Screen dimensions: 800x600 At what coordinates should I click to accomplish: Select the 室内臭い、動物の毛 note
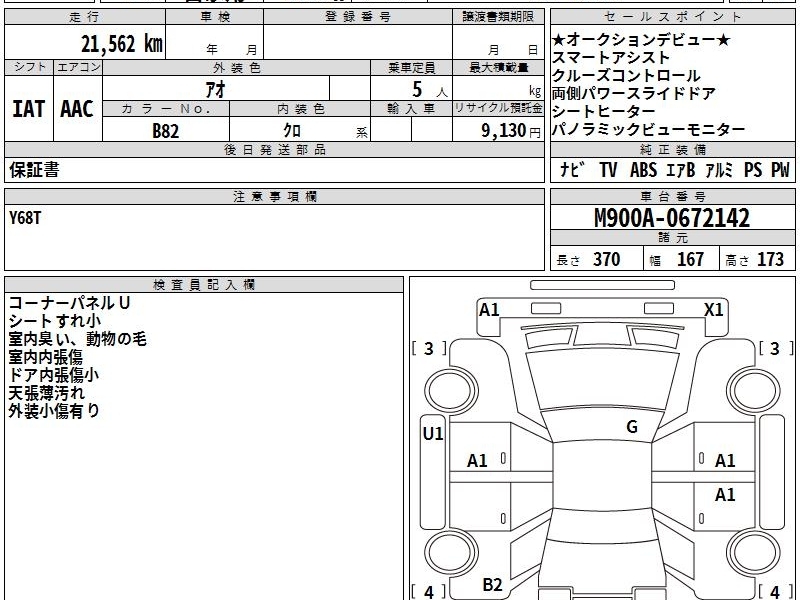tap(78, 339)
